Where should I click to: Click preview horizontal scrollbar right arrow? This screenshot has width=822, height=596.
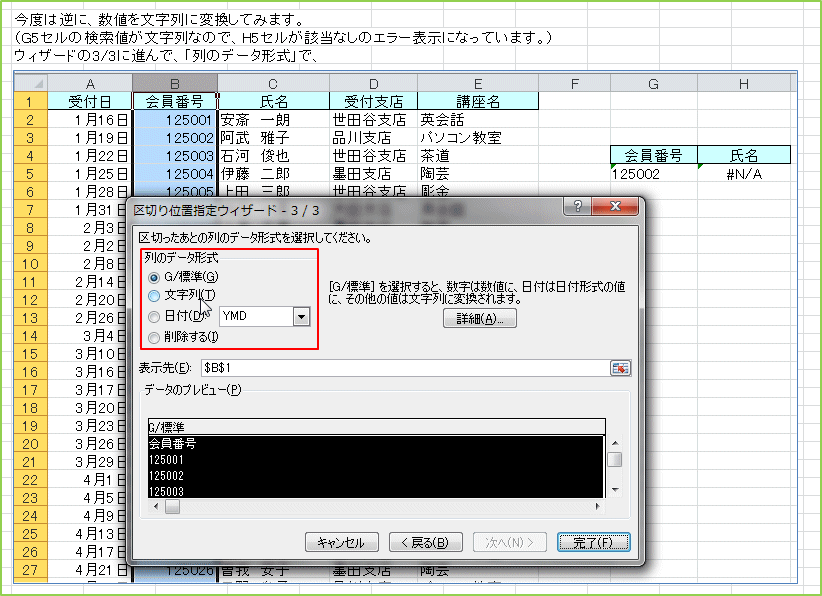click(598, 506)
